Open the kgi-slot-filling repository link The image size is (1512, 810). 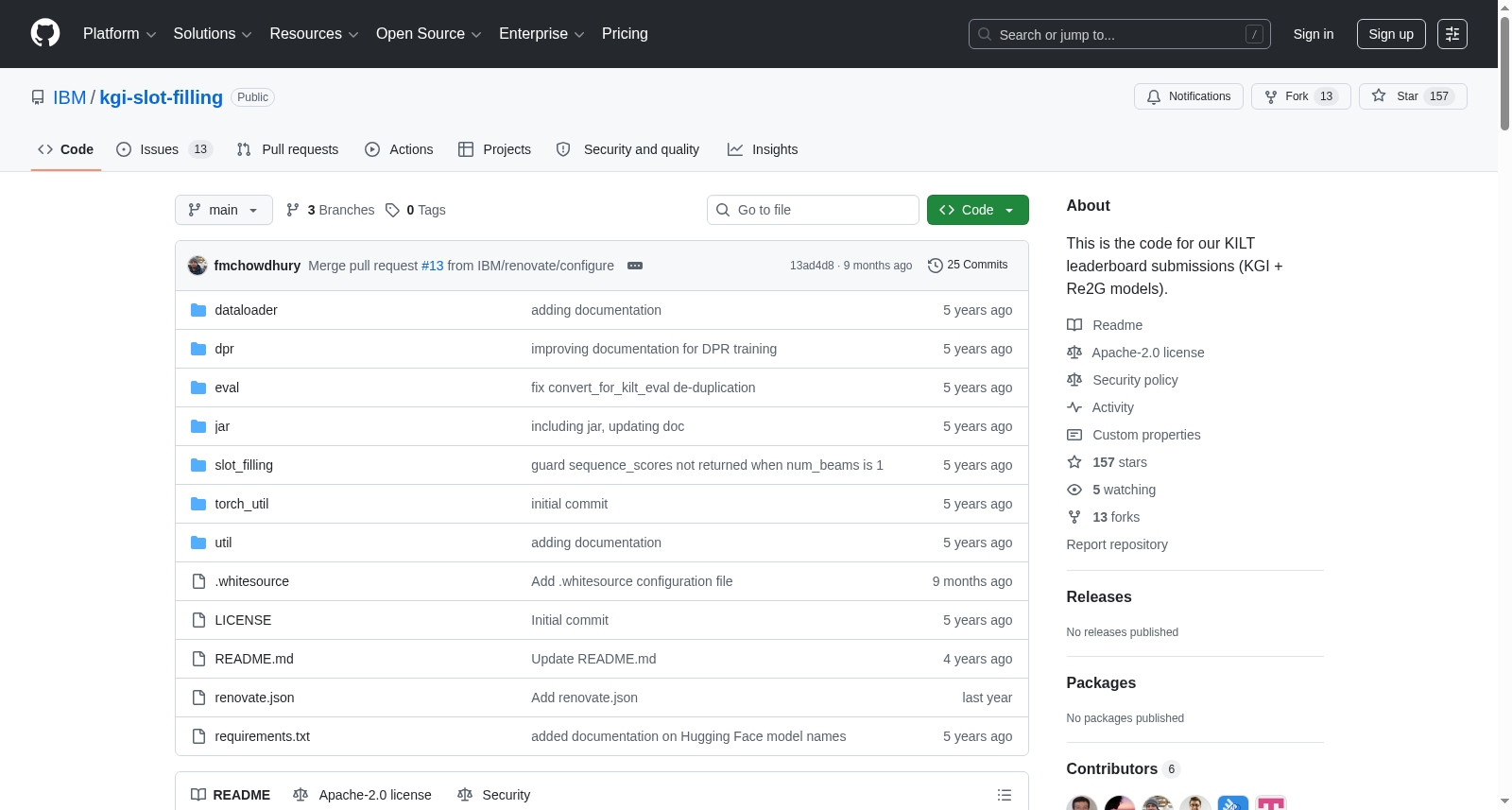(x=162, y=97)
